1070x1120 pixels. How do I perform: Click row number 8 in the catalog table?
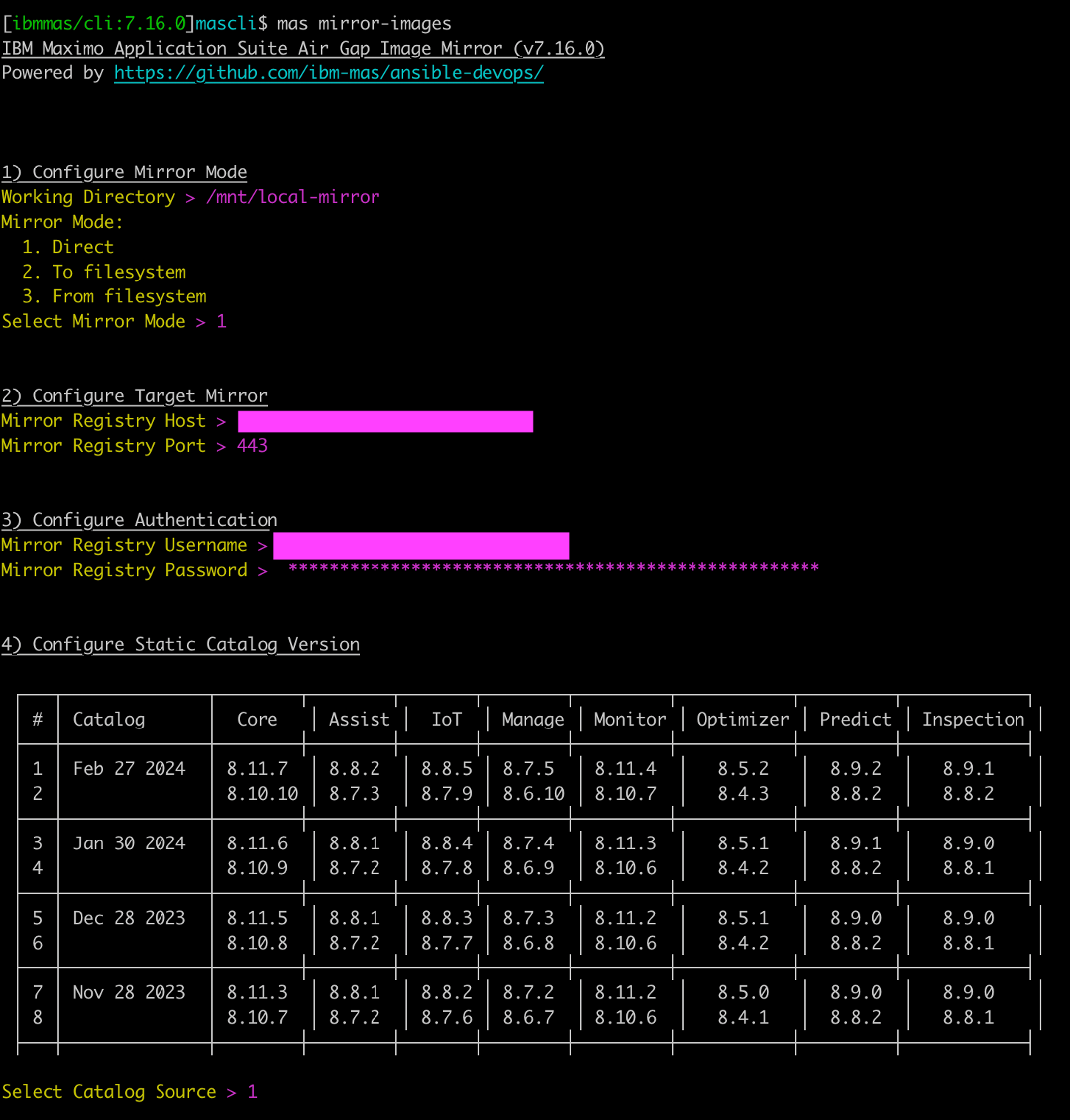[x=37, y=1018]
